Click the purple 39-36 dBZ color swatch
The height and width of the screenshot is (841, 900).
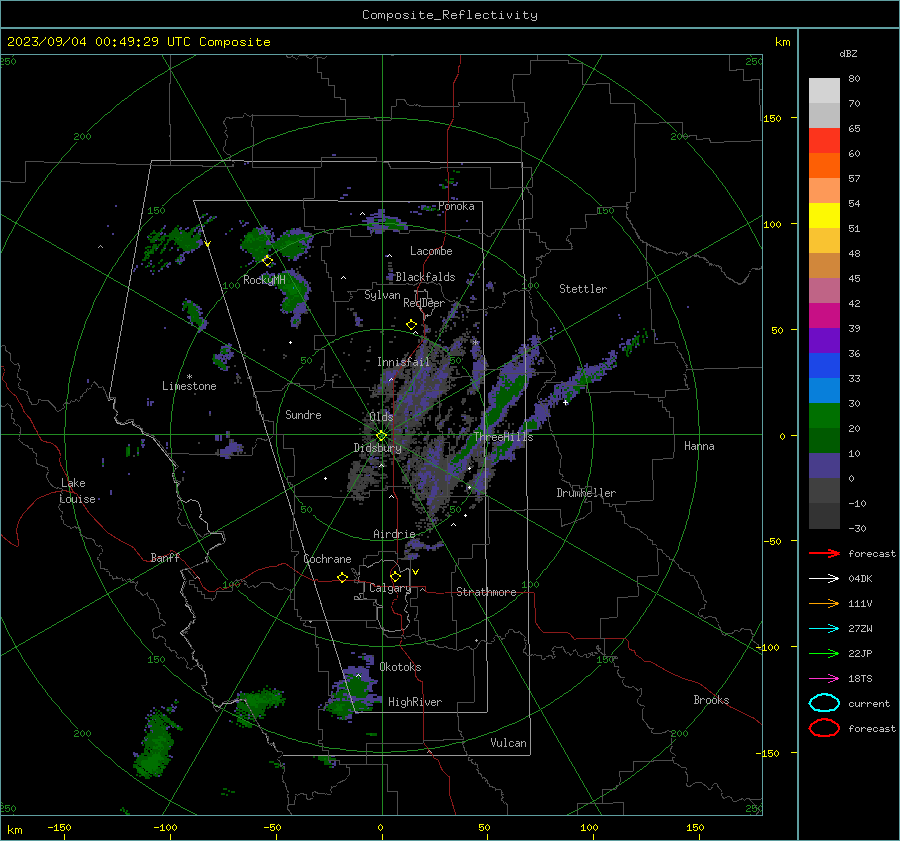[x=824, y=341]
